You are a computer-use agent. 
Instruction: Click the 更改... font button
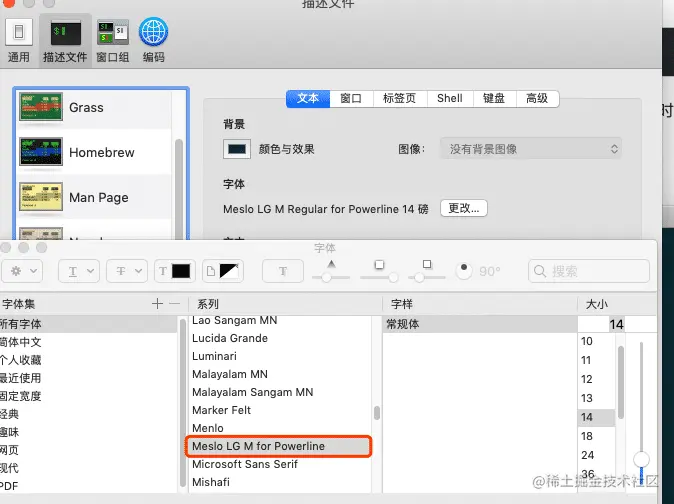[x=464, y=208]
